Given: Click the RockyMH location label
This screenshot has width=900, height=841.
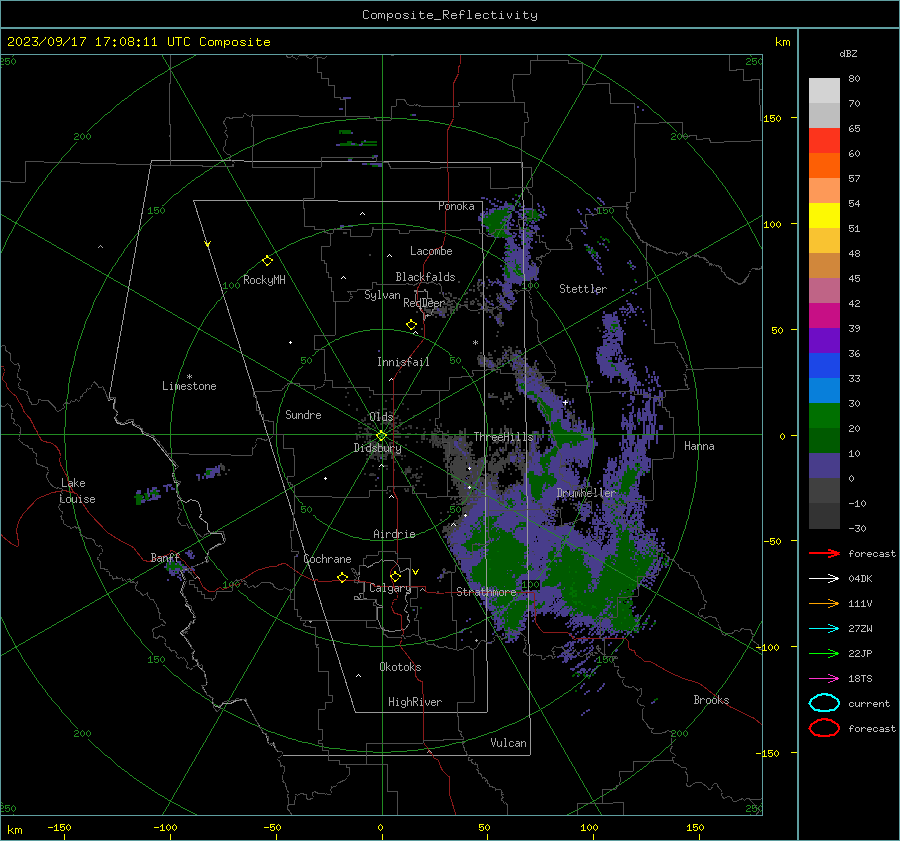Looking at the screenshot, I should 264,280.
